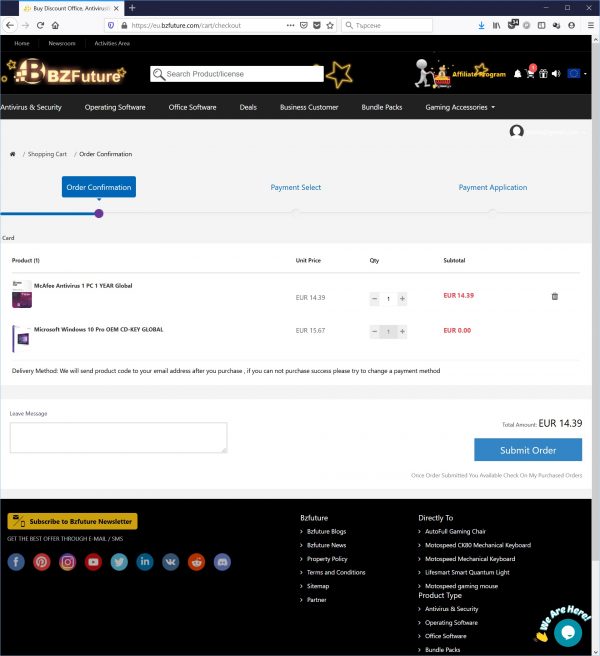Open shopping cart icon in header

click(531, 74)
